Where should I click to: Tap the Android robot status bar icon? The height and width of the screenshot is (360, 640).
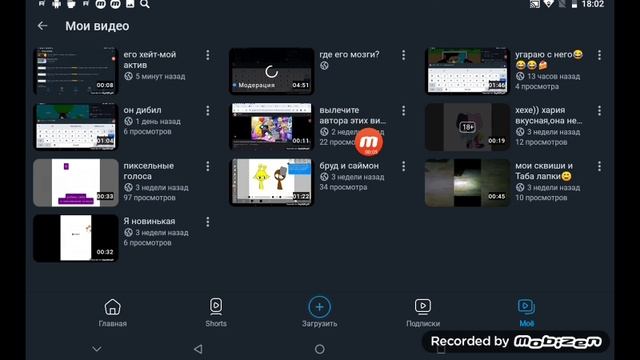[56, 4]
